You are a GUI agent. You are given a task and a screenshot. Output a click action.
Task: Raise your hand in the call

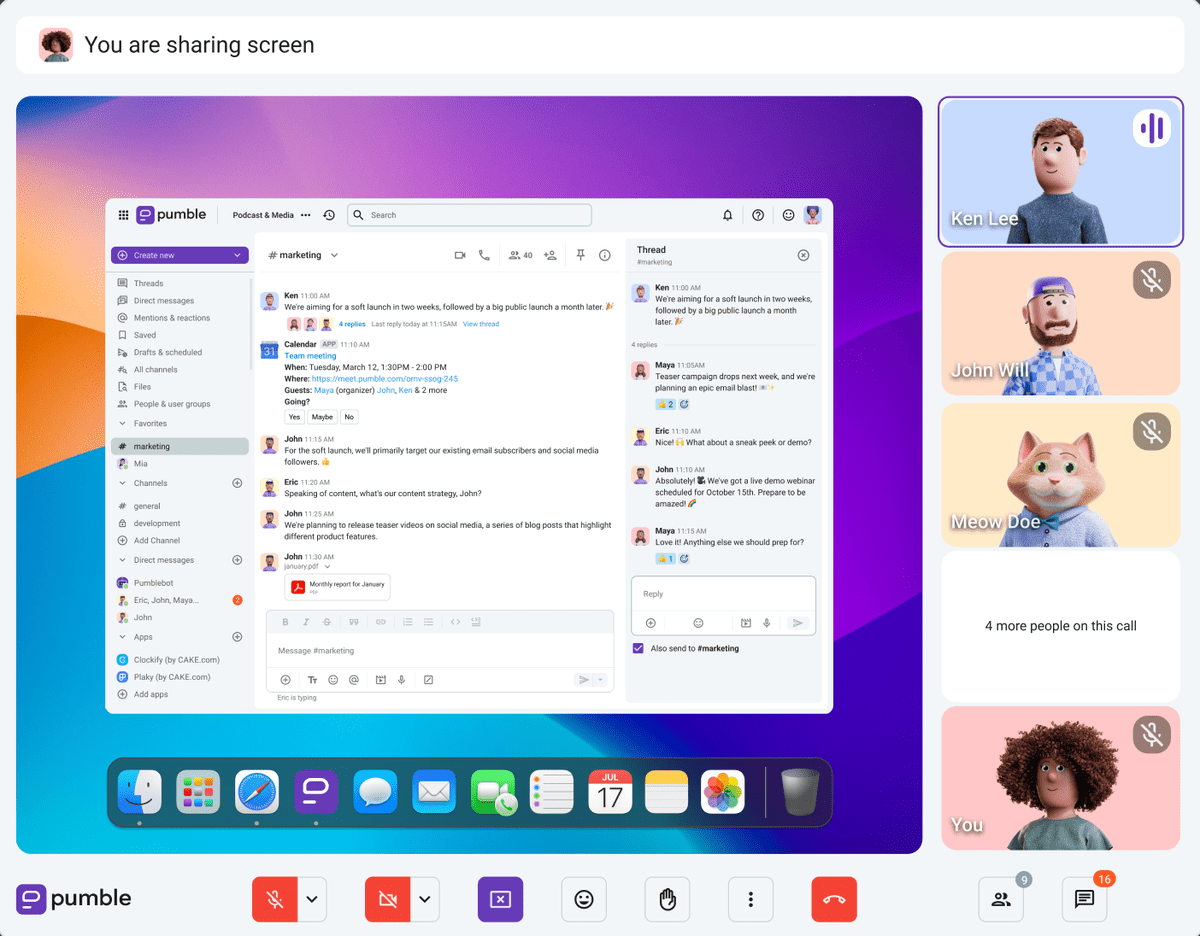point(667,899)
